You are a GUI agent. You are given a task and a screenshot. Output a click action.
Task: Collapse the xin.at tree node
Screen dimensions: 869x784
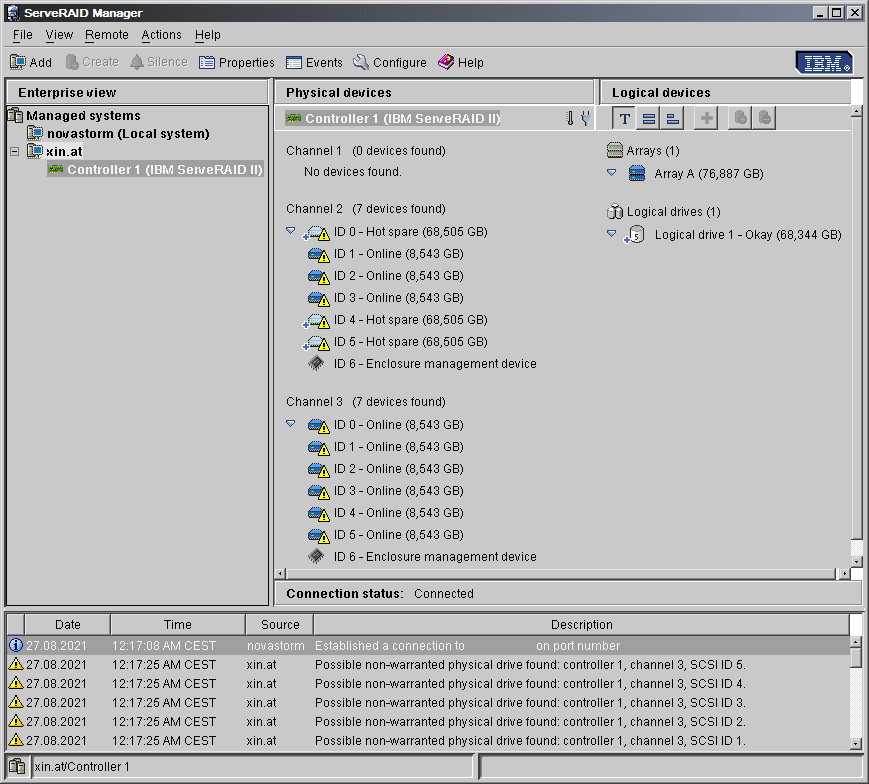pos(15,151)
